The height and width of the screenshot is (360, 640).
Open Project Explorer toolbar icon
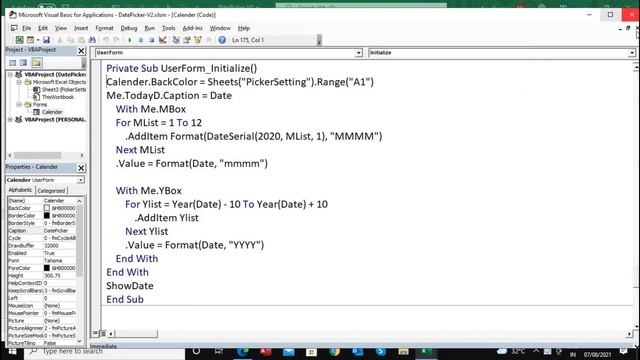coord(176,40)
